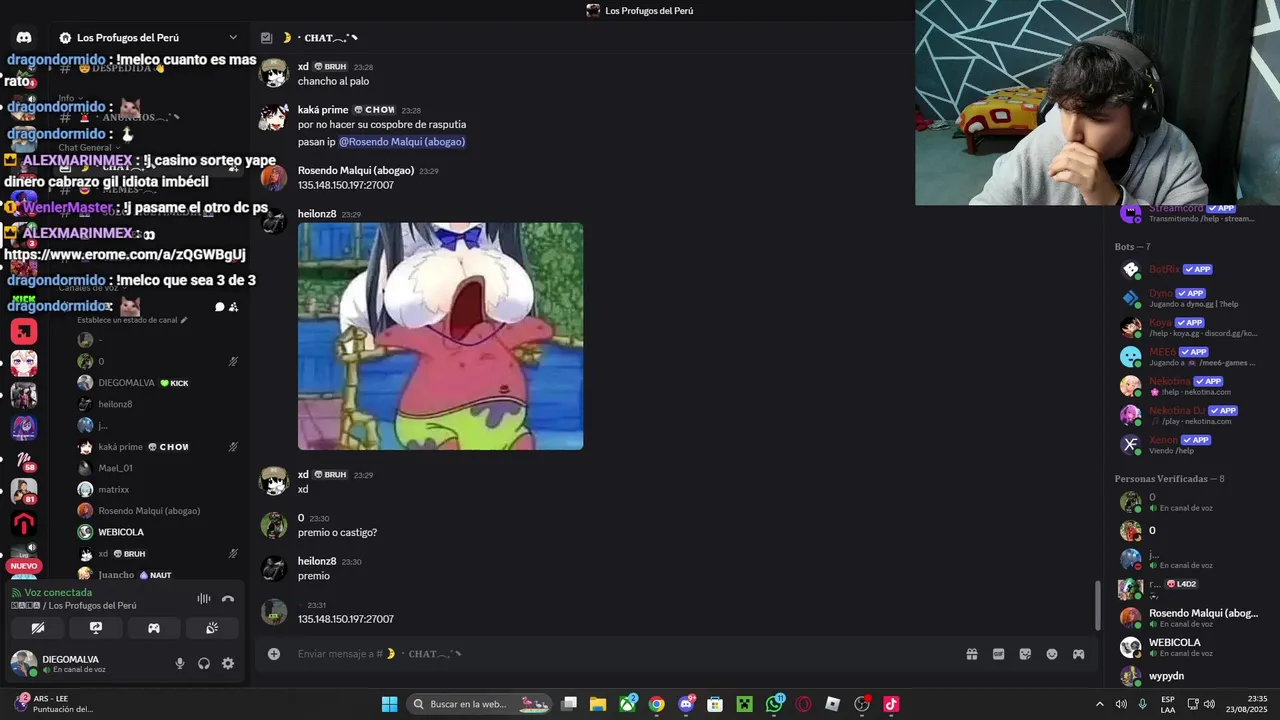Start an activity with controller icon

[x=154, y=628]
